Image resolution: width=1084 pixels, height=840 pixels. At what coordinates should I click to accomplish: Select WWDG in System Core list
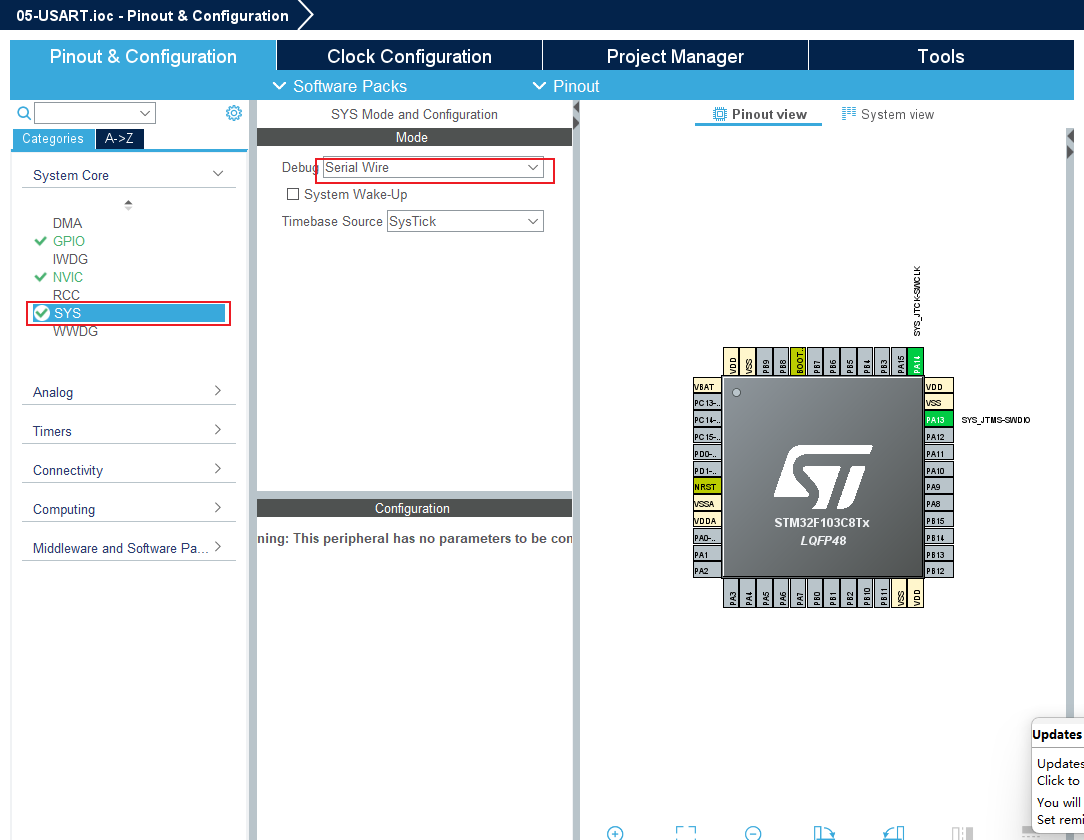tap(75, 331)
